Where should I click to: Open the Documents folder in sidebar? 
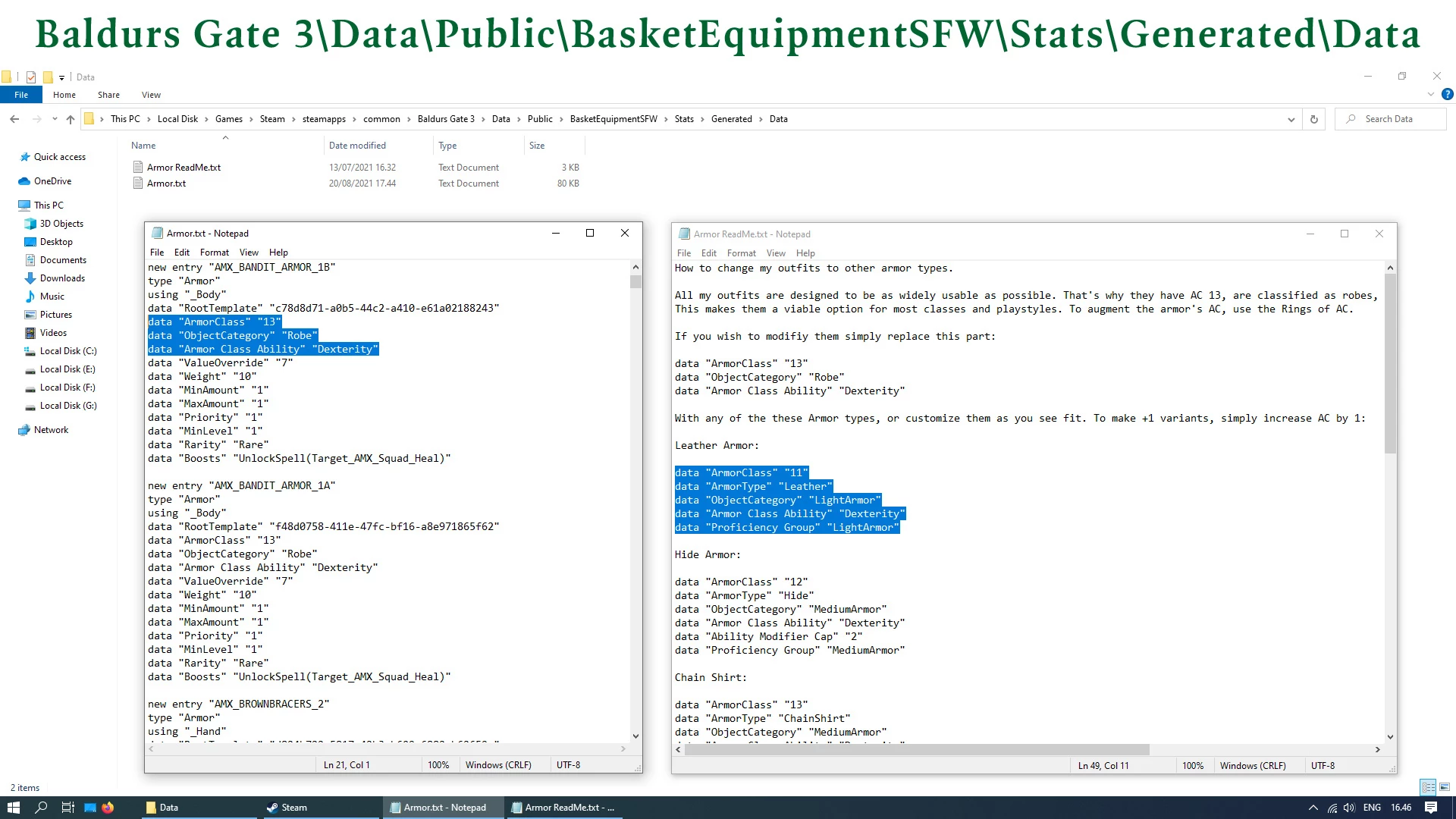pos(62,260)
